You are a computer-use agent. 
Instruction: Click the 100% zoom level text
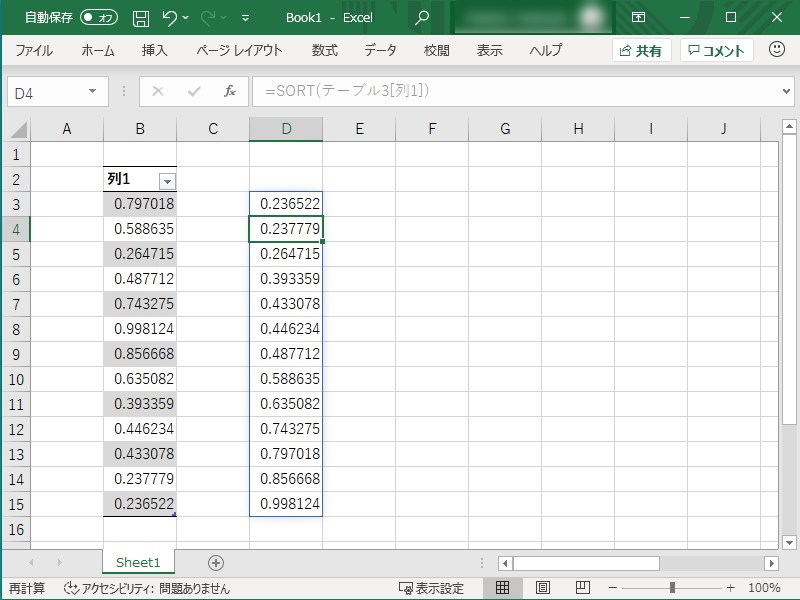pos(764,588)
